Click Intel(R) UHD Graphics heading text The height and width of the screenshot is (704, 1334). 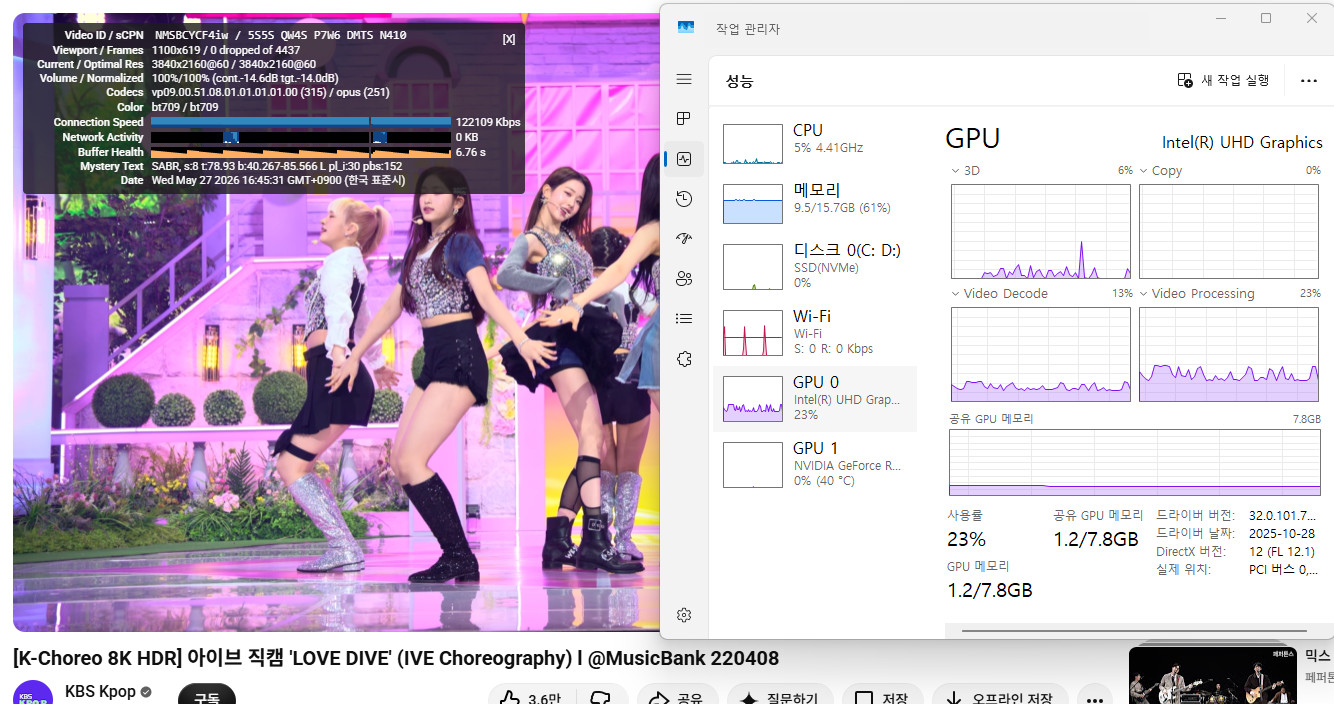click(1242, 143)
